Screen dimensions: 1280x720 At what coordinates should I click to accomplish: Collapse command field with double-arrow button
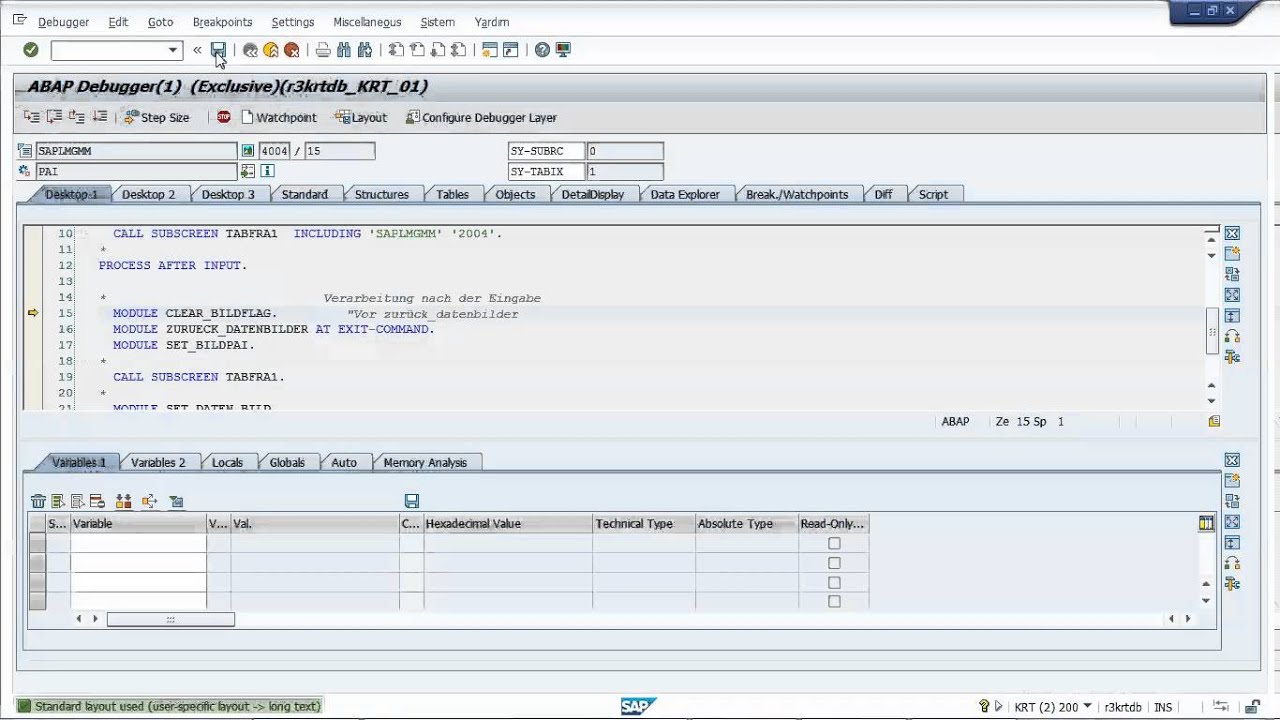197,50
